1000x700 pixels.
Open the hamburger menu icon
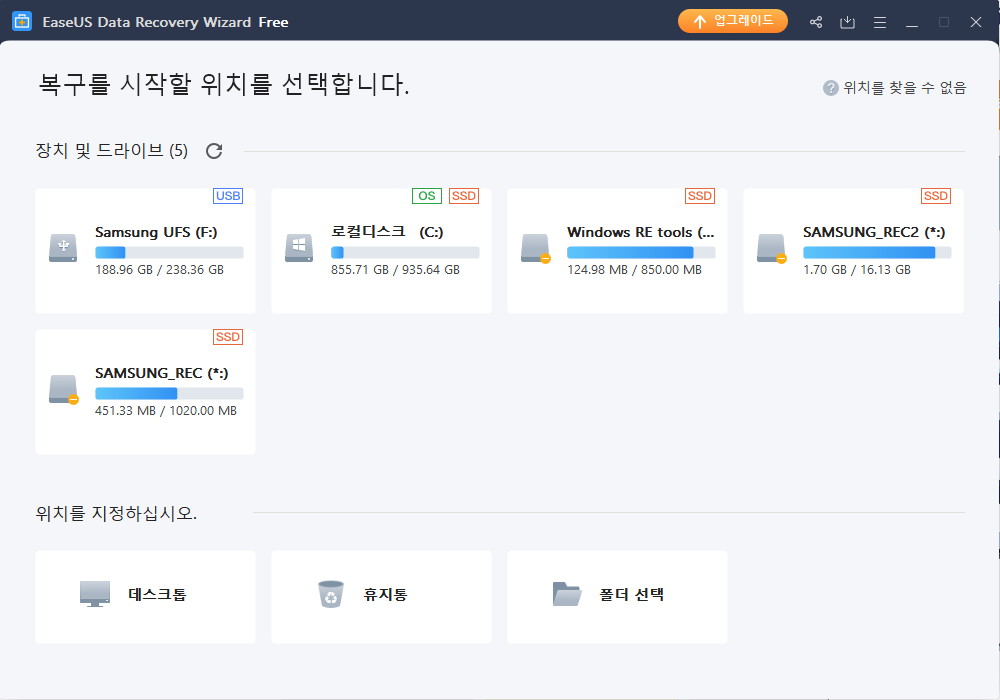[x=879, y=22]
